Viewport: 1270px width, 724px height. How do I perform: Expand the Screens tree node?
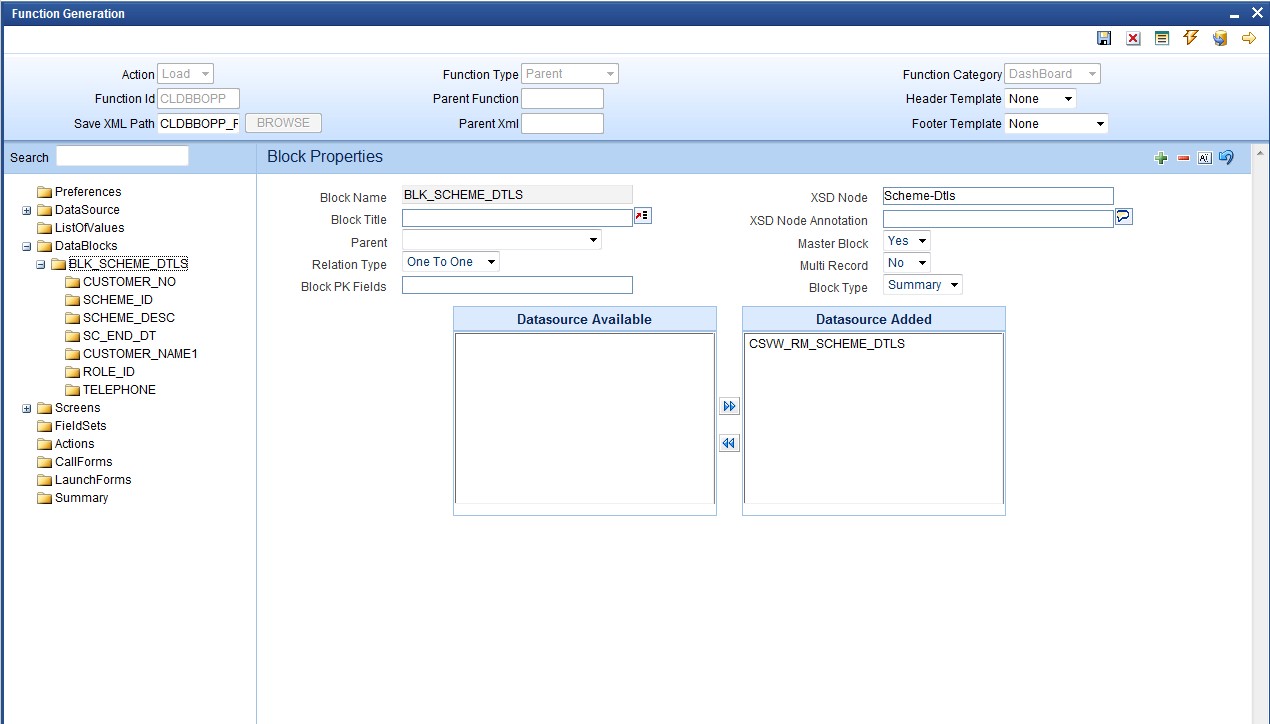pyautogui.click(x=27, y=408)
